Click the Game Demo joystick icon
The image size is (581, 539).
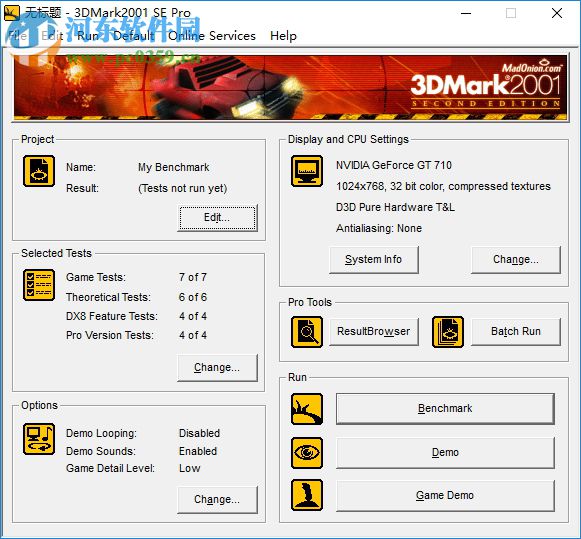pyautogui.click(x=307, y=495)
